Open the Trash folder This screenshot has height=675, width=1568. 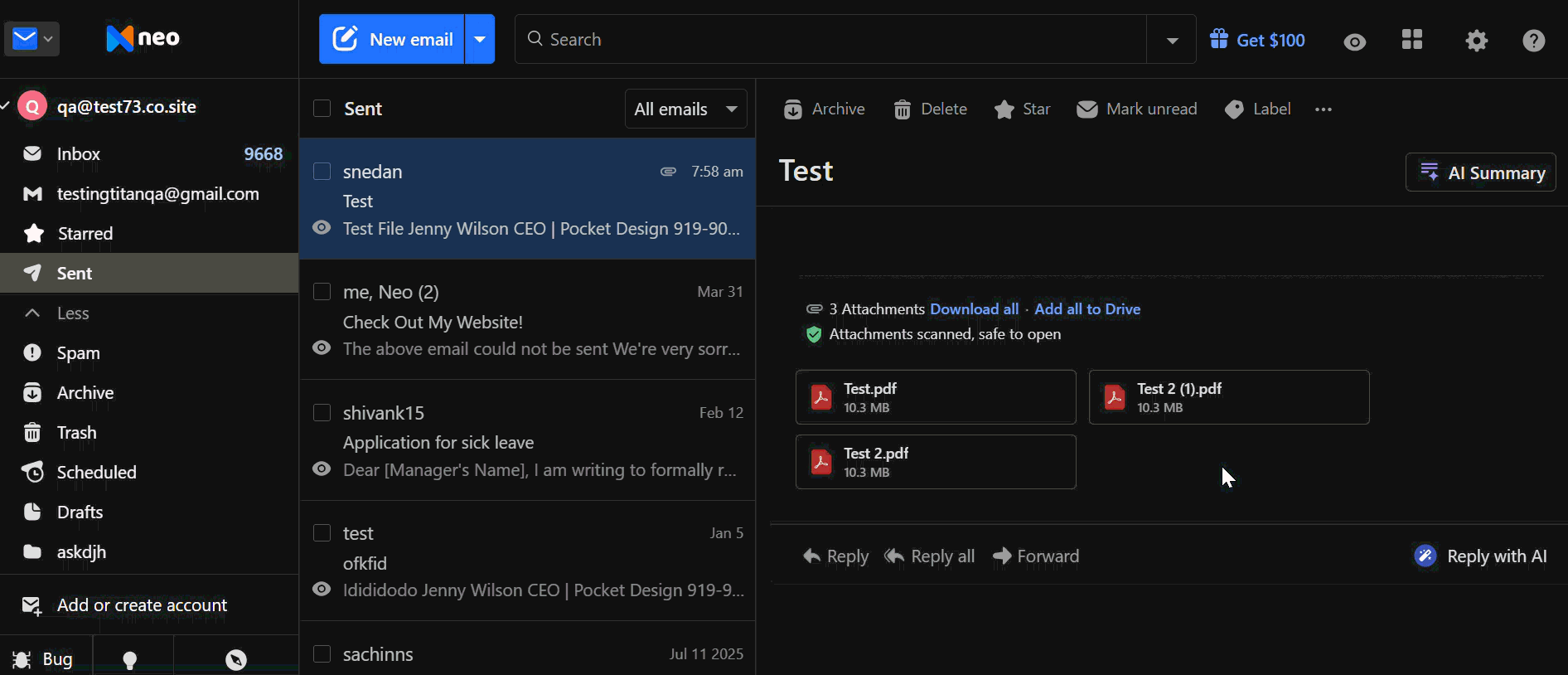tap(149, 433)
